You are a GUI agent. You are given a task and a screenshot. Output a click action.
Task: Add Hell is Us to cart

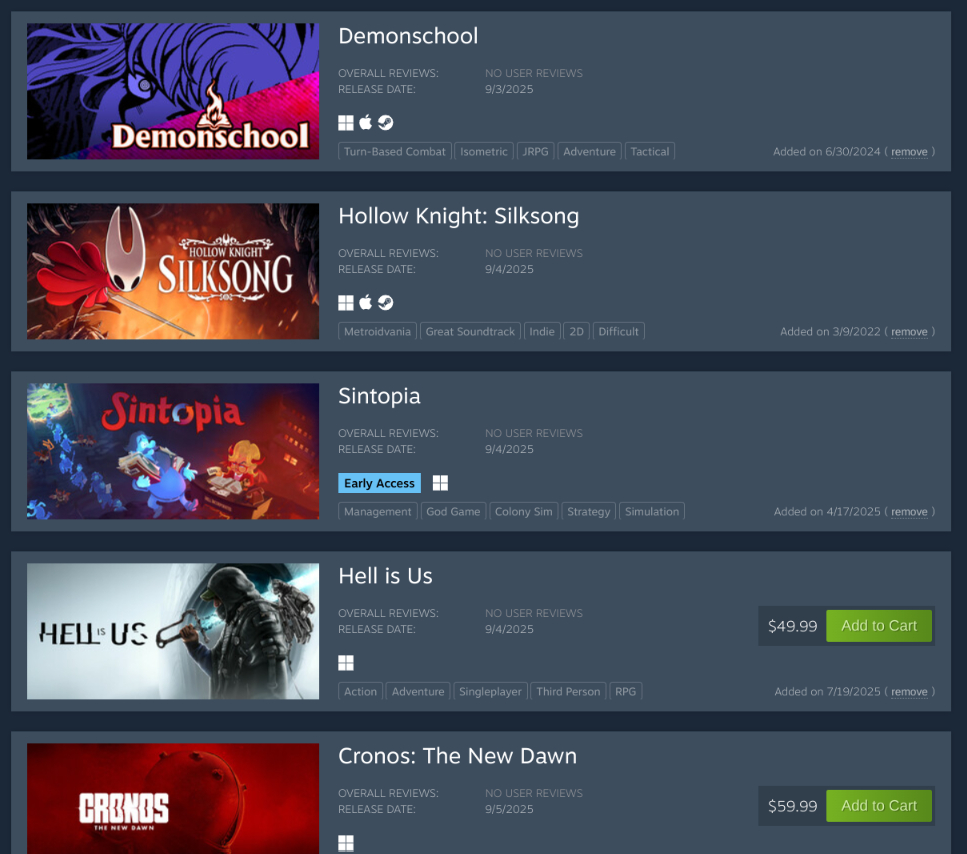coord(879,626)
